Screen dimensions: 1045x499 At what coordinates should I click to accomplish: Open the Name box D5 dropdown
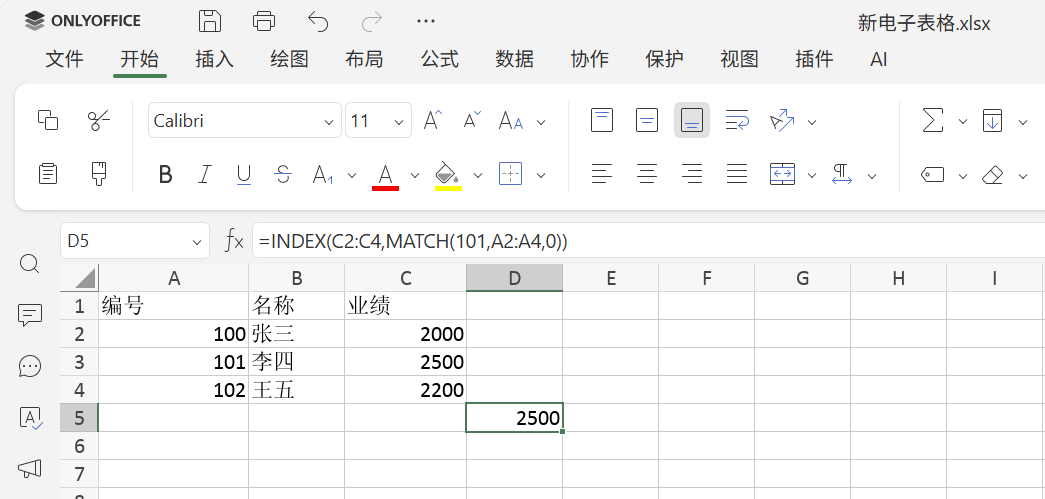click(197, 242)
